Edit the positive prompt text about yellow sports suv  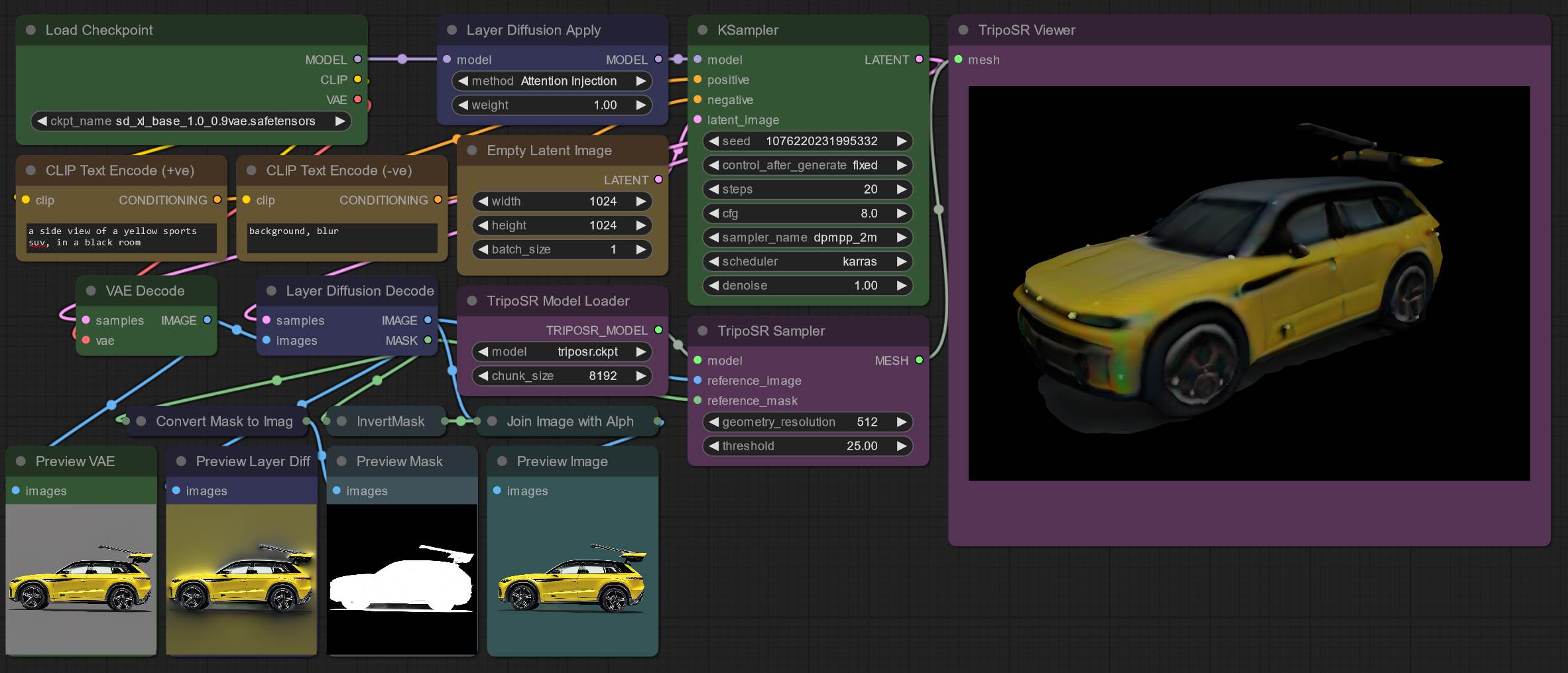[121, 237]
